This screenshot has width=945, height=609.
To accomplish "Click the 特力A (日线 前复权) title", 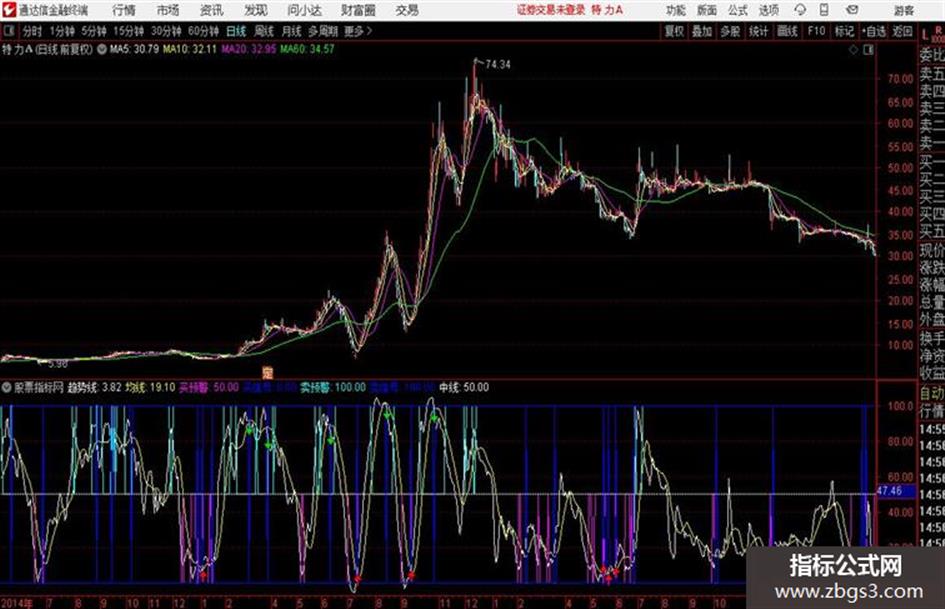I will click(x=47, y=49).
